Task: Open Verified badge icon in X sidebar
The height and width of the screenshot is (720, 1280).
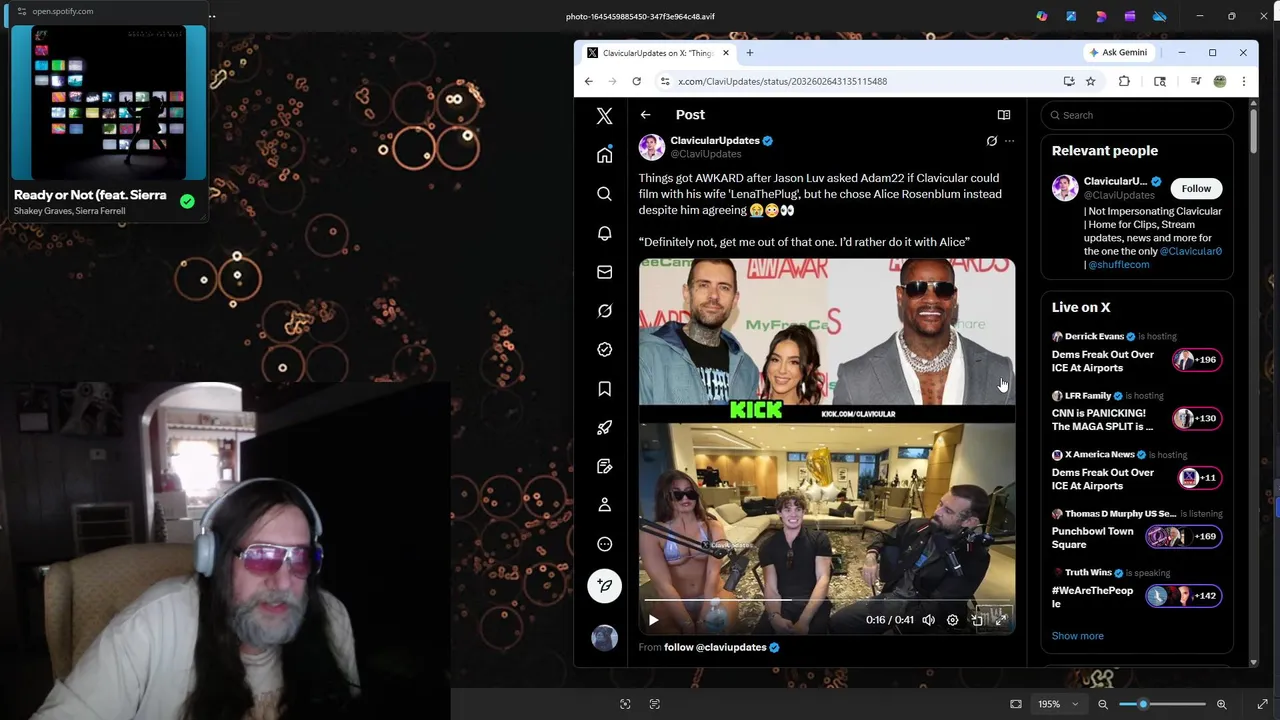Action: 604,350
